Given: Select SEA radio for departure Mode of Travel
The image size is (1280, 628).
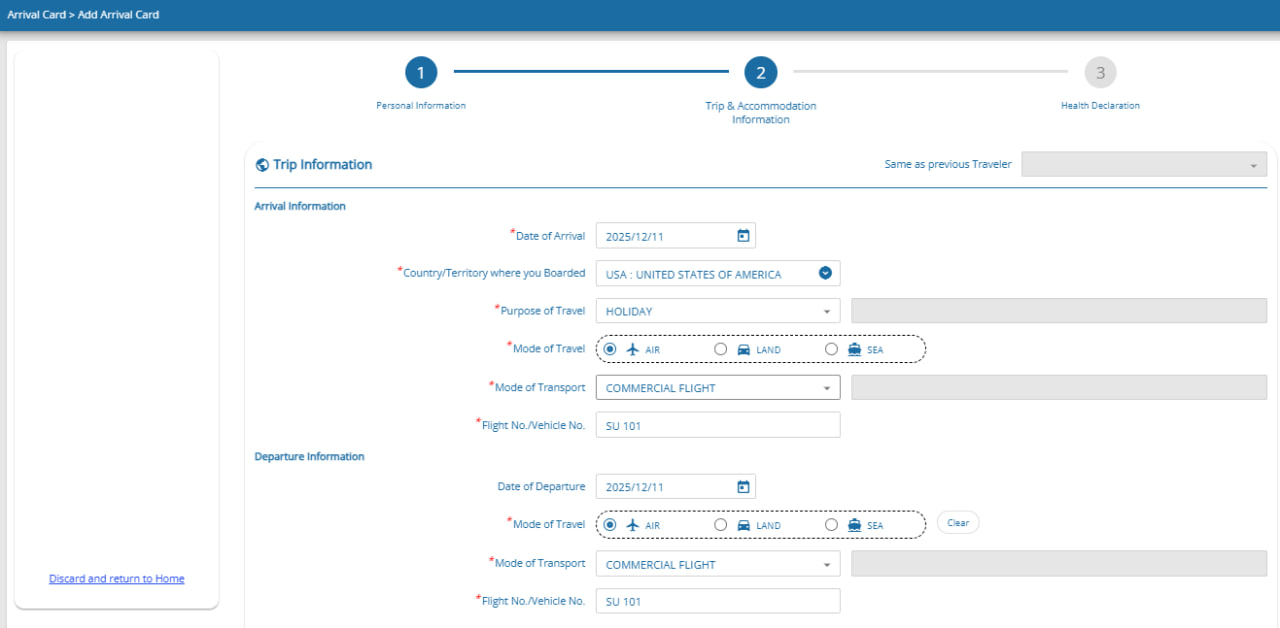Looking at the screenshot, I should click(x=831, y=524).
